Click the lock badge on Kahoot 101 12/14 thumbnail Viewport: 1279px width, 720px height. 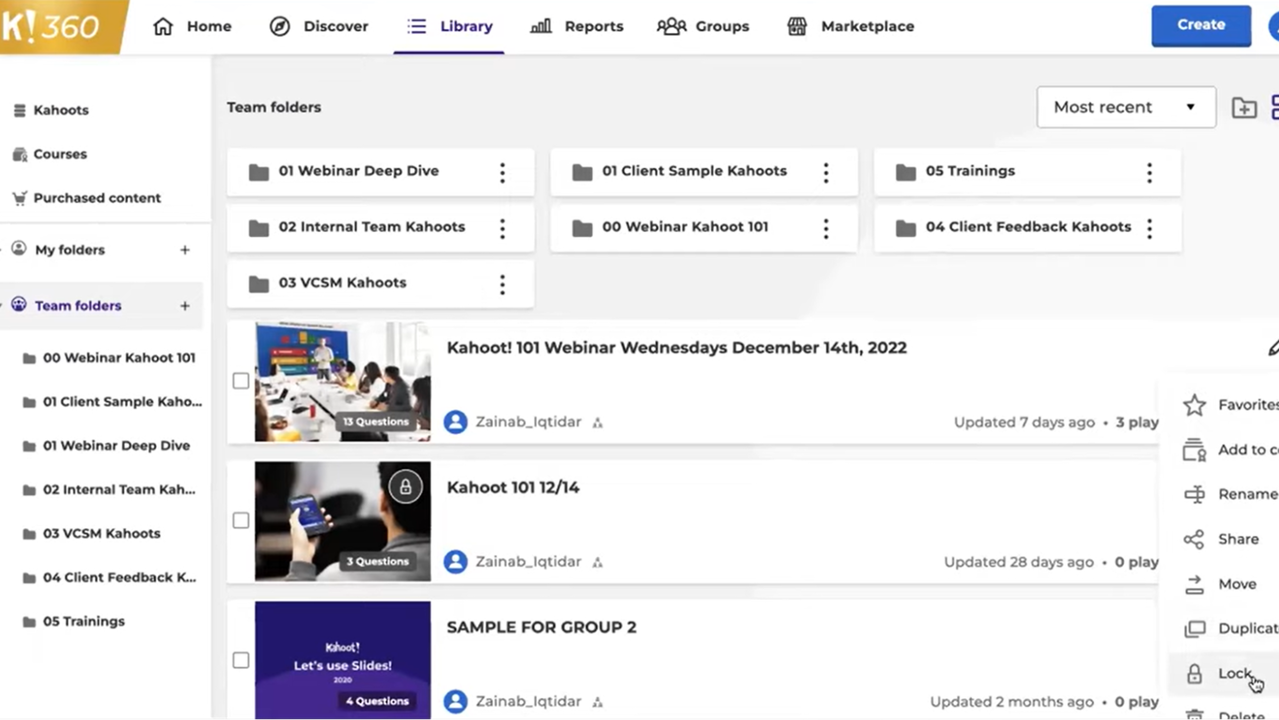tap(405, 487)
